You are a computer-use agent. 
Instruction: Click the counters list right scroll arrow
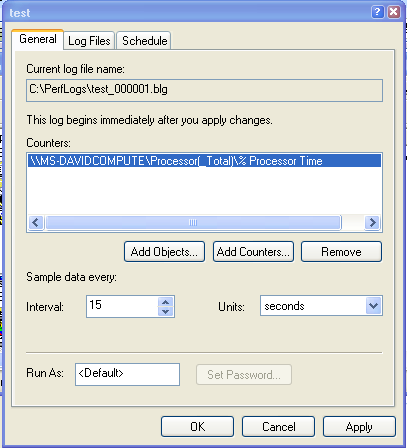372,222
